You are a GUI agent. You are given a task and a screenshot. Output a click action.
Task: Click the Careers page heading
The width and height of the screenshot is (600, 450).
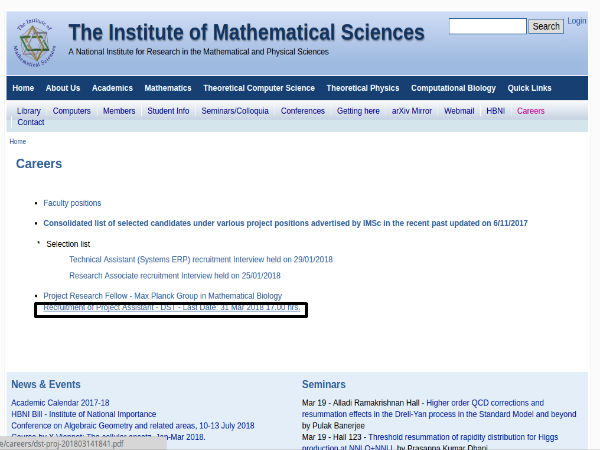pos(39,164)
